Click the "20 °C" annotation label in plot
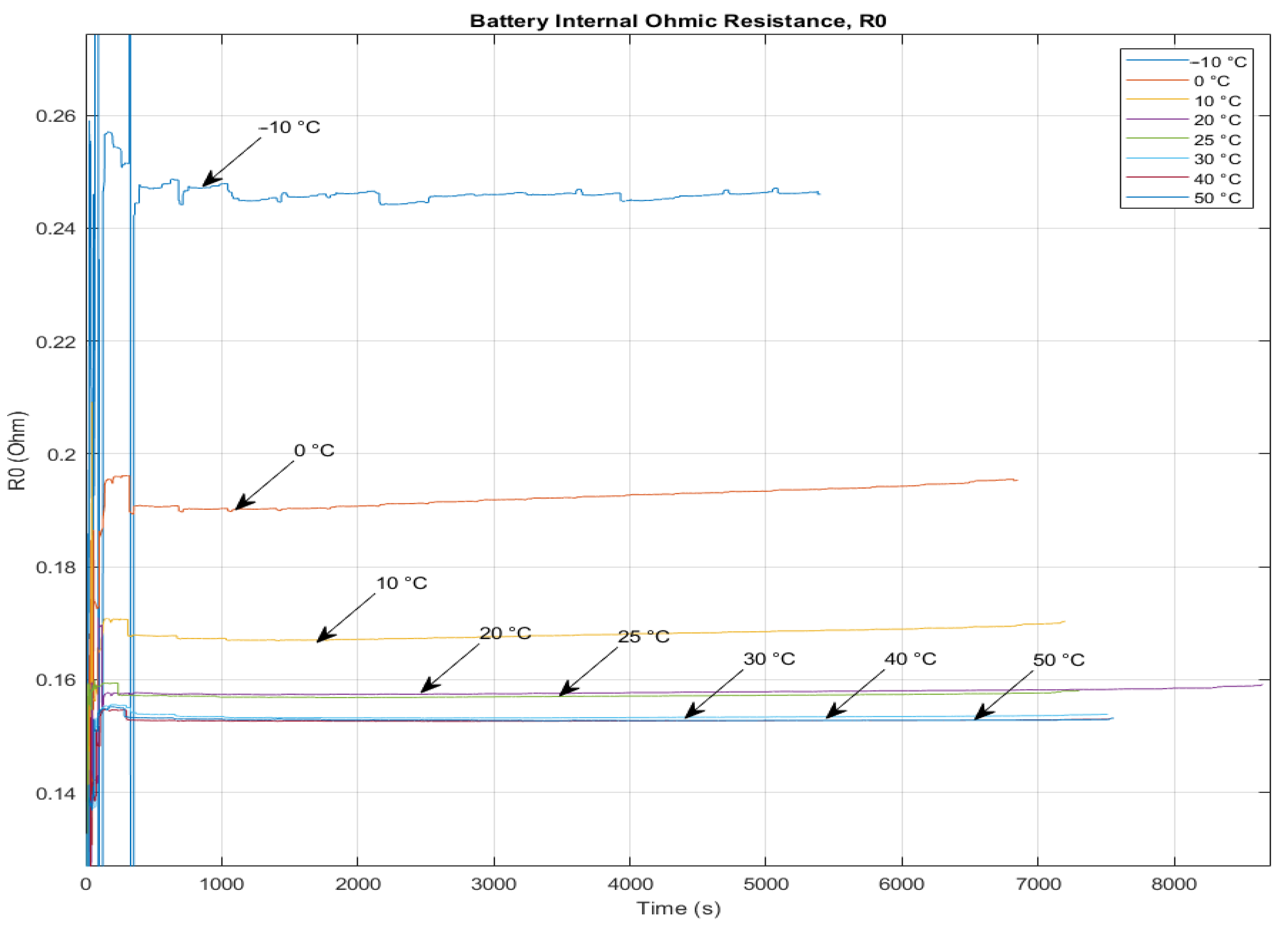The width and height of the screenshot is (1288, 925). (506, 633)
